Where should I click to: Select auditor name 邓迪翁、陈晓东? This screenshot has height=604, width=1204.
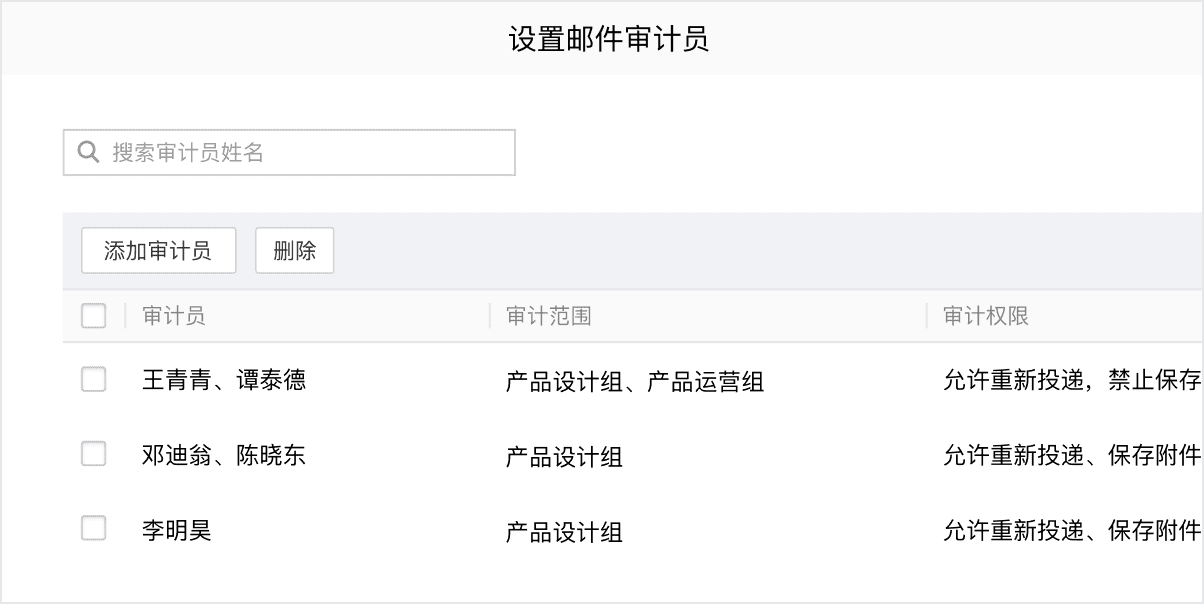tap(224, 455)
